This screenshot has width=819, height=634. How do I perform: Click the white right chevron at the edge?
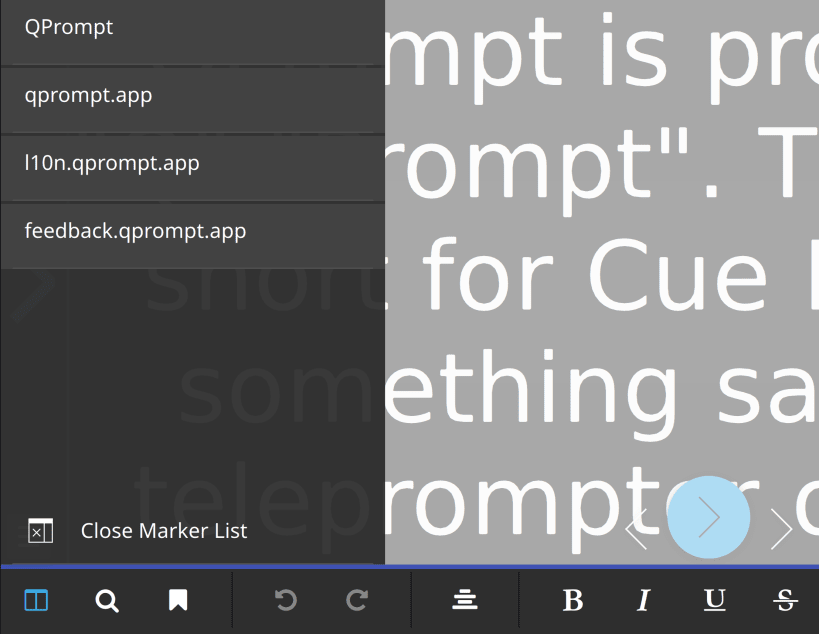tap(781, 529)
